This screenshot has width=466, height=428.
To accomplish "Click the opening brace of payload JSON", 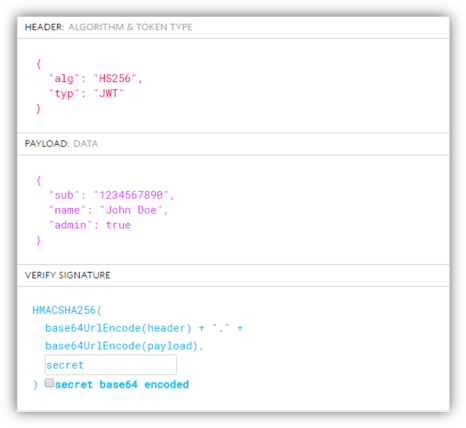I will [39, 180].
